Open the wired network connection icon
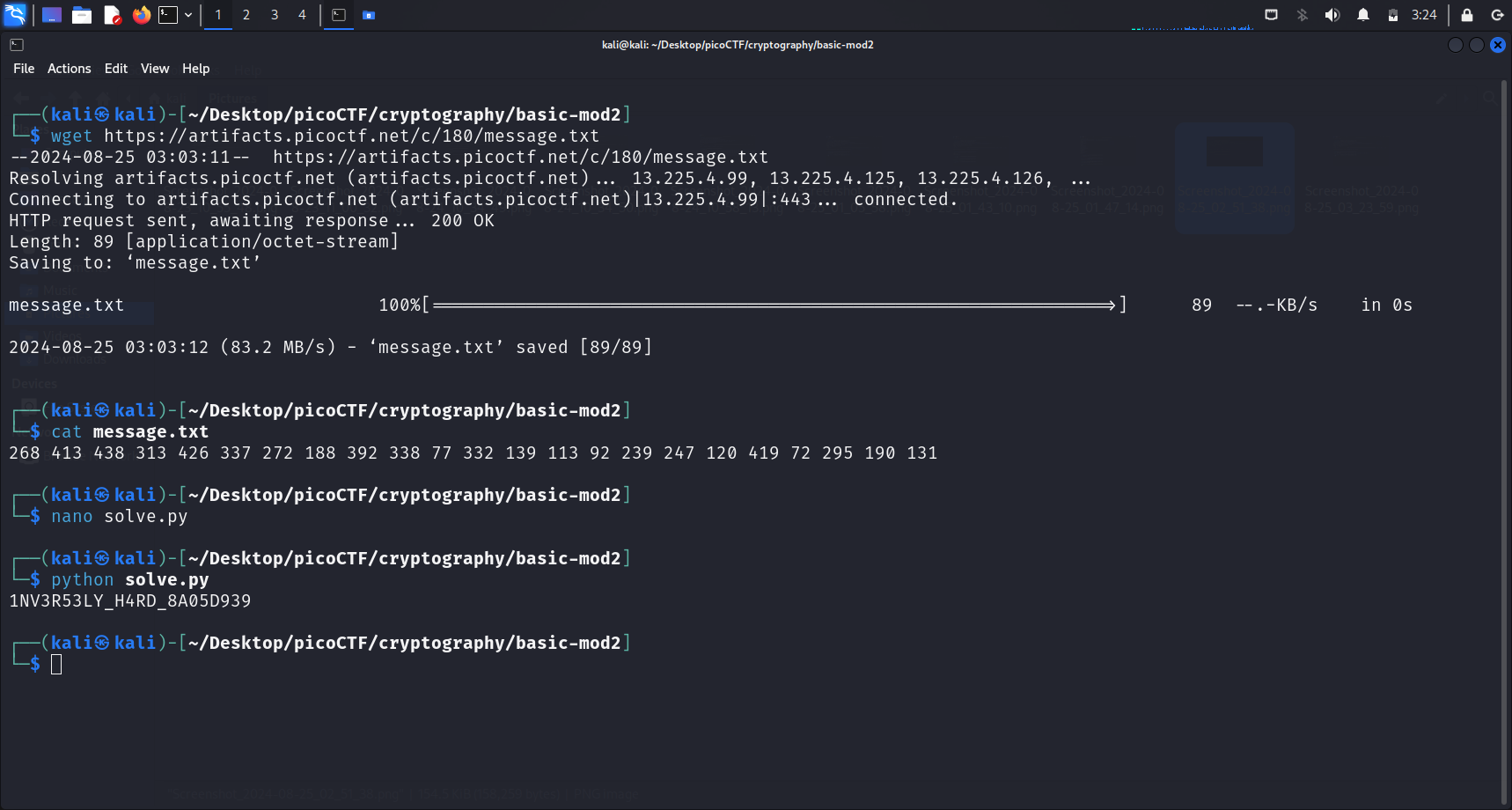The image size is (1512, 810). click(x=1271, y=15)
